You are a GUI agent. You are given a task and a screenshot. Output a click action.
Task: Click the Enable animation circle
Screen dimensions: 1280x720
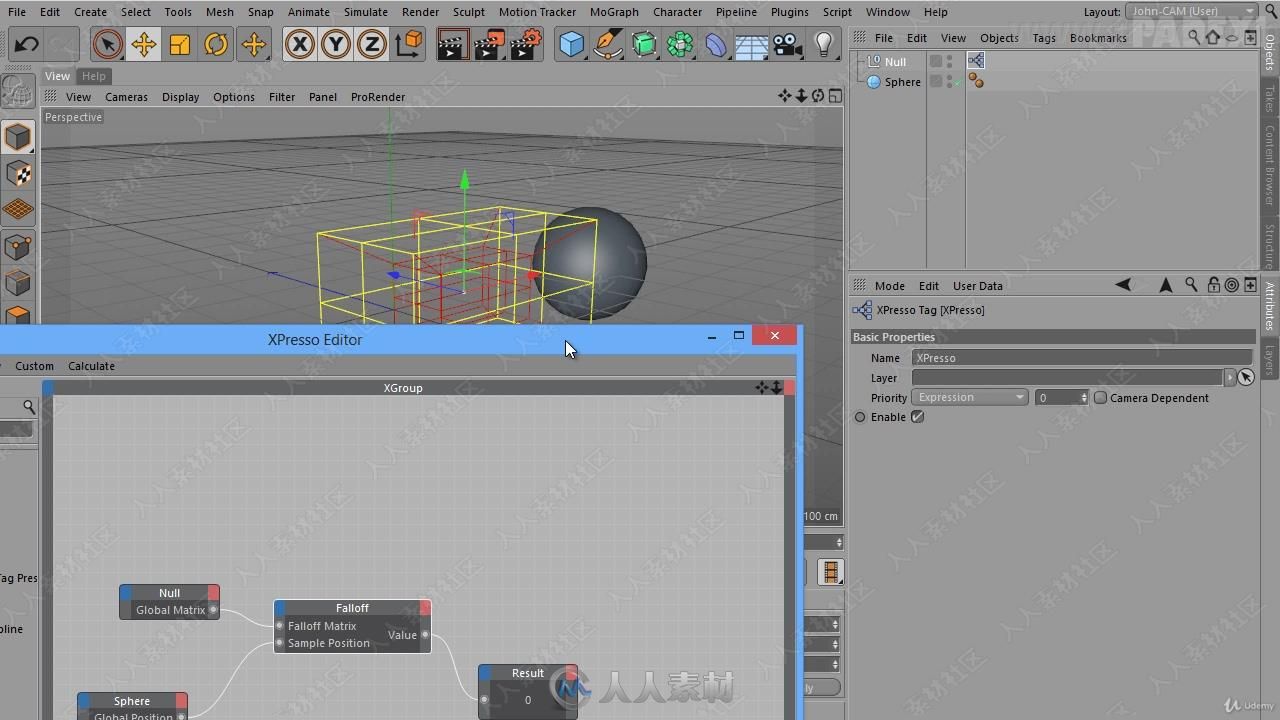tap(860, 417)
